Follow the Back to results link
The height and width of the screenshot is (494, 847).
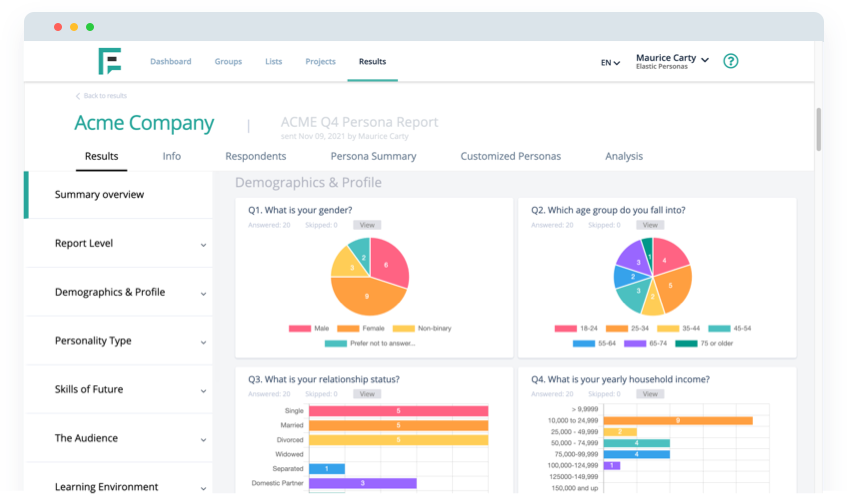point(105,96)
